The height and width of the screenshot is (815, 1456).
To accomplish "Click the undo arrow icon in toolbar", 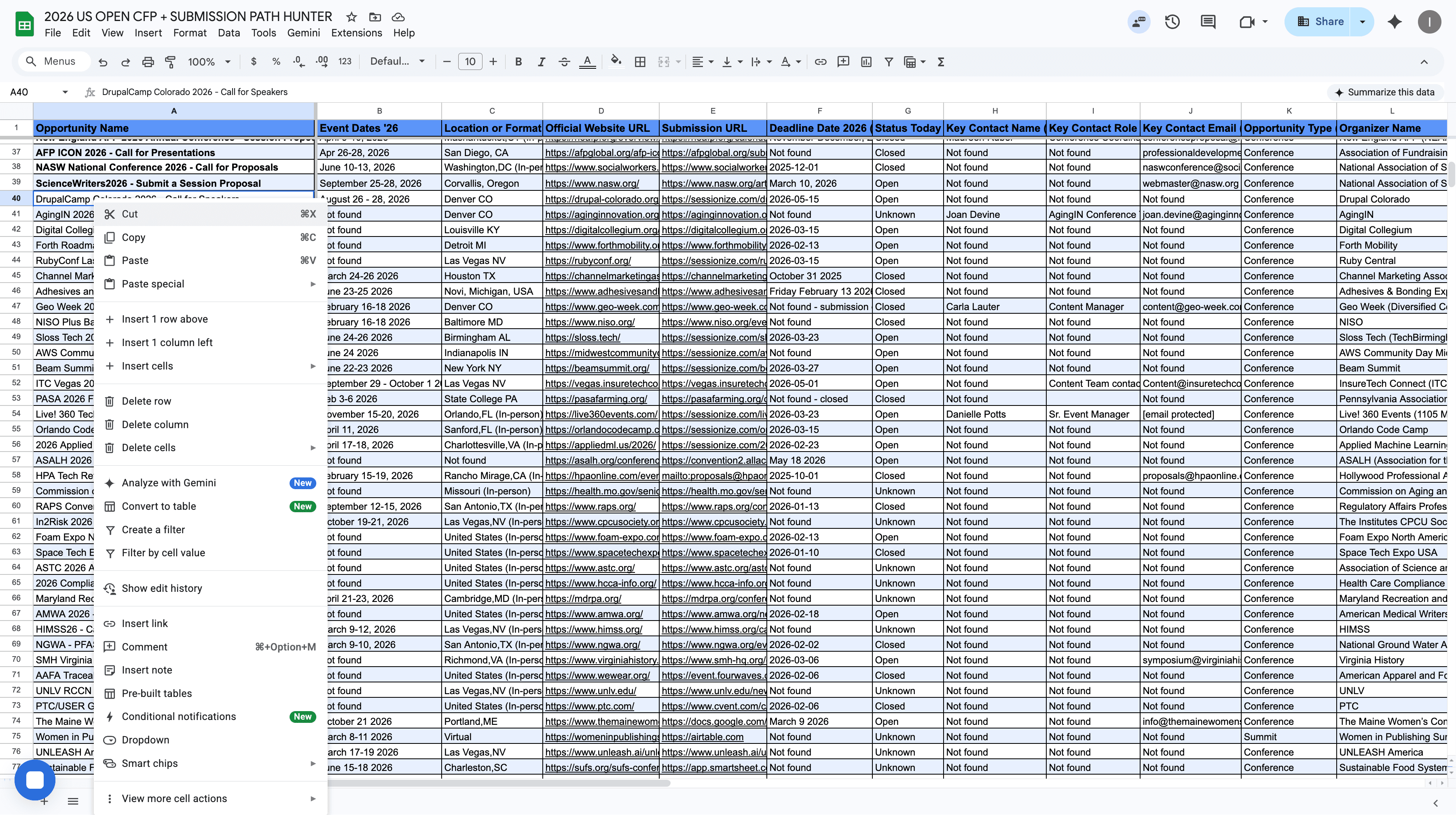I will pos(103,62).
